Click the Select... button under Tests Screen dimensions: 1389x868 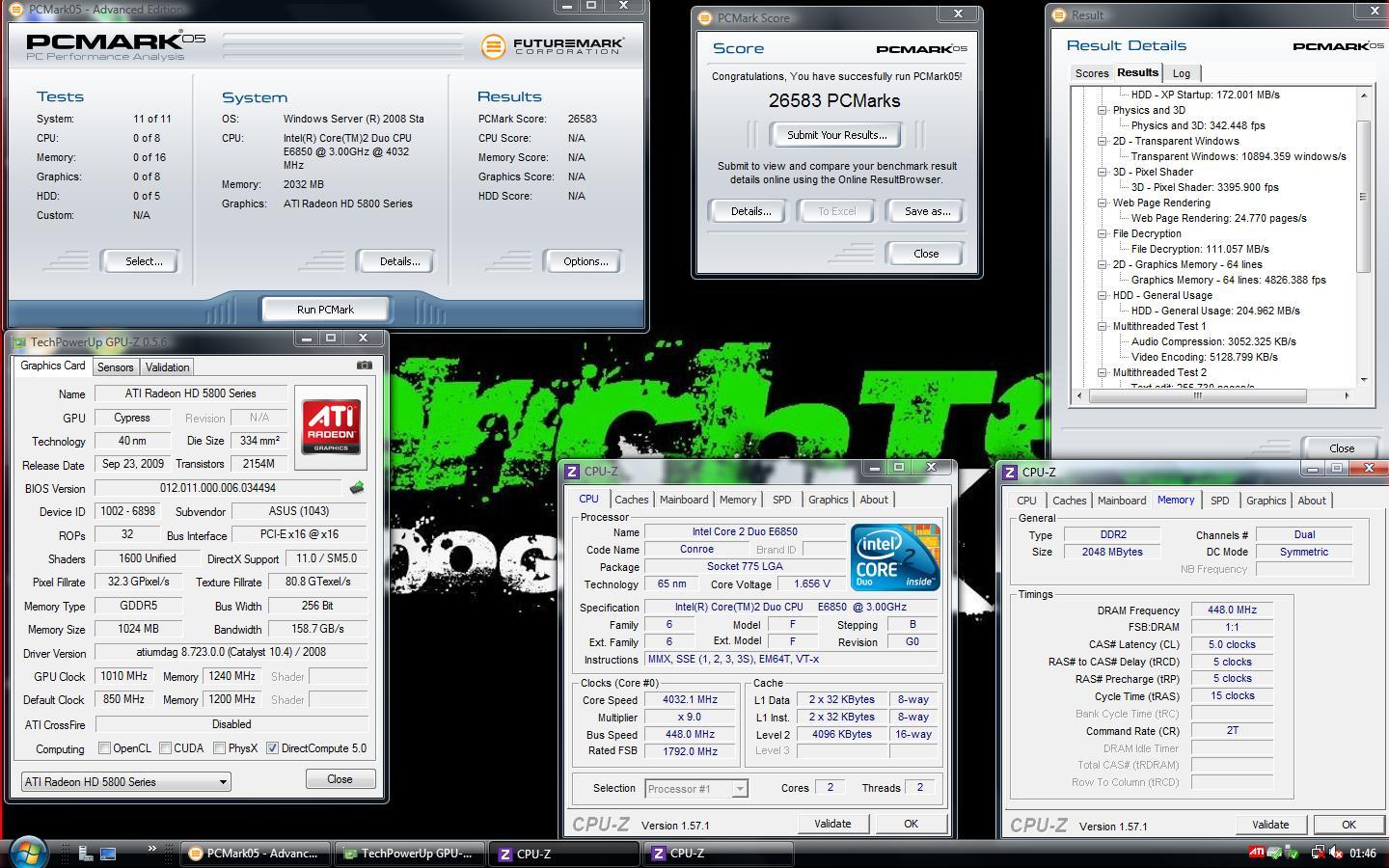(144, 261)
